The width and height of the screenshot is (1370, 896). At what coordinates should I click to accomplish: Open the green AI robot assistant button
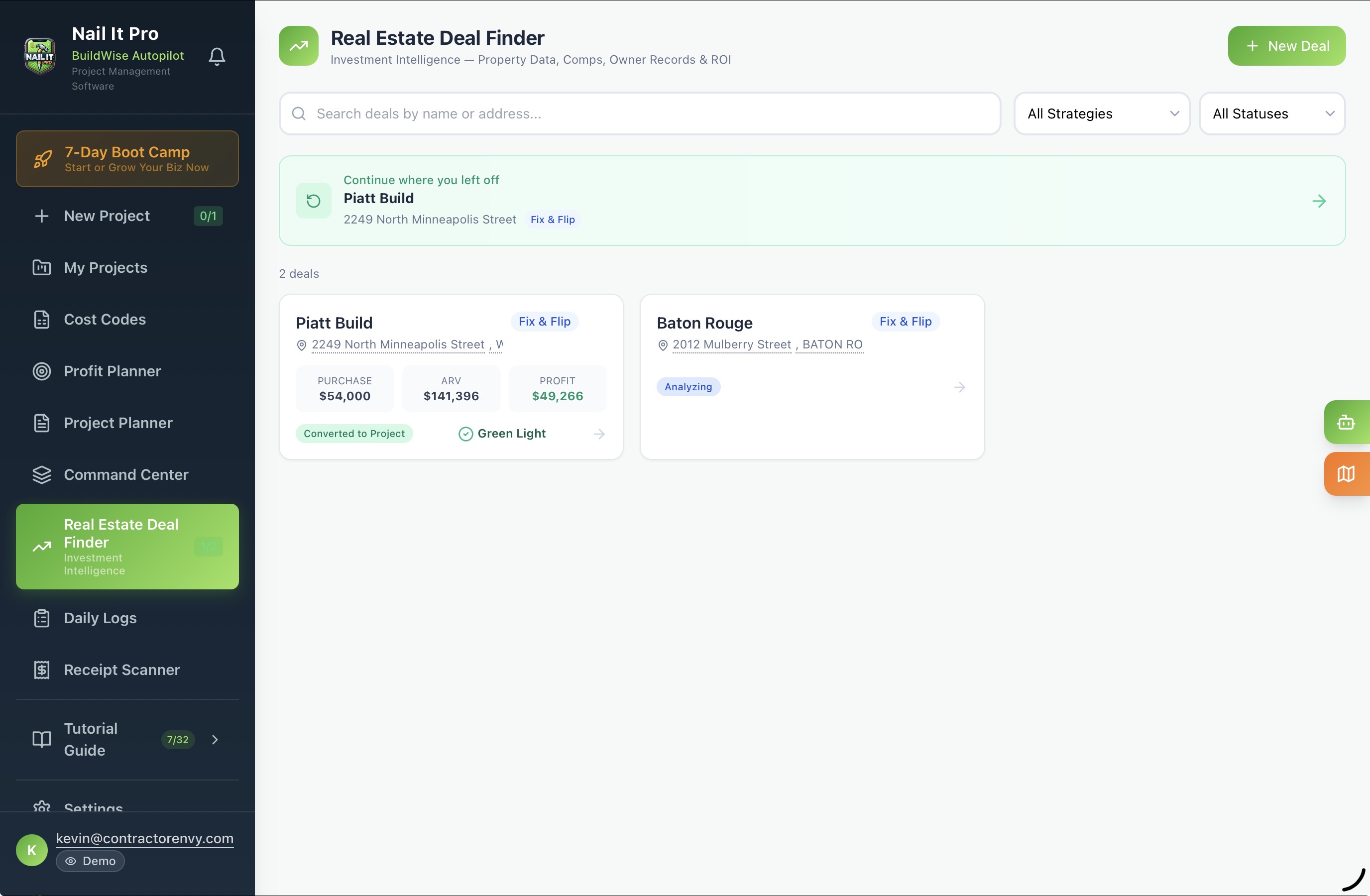click(1345, 423)
